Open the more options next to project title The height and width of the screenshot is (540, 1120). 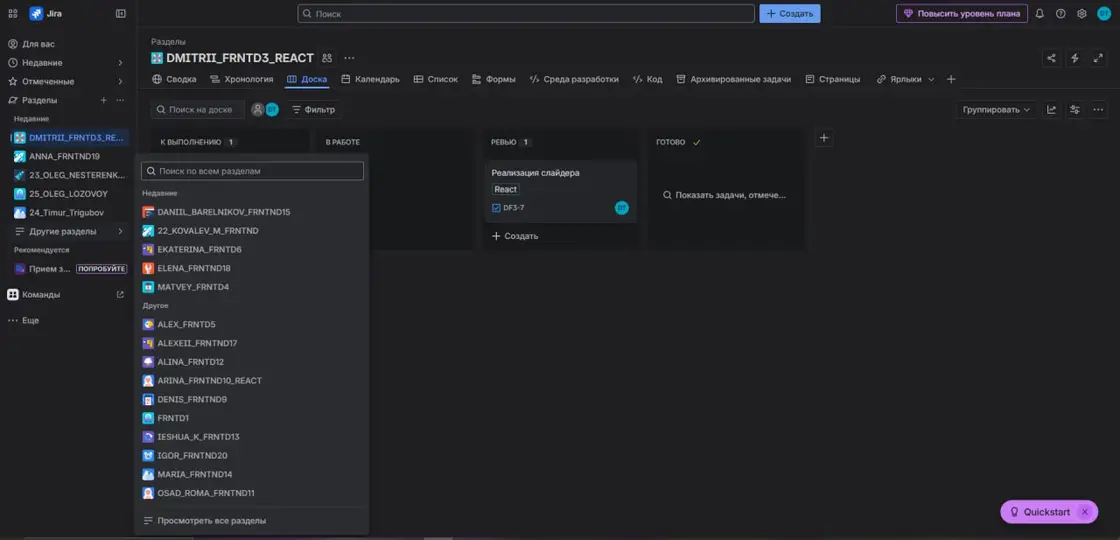coord(349,58)
